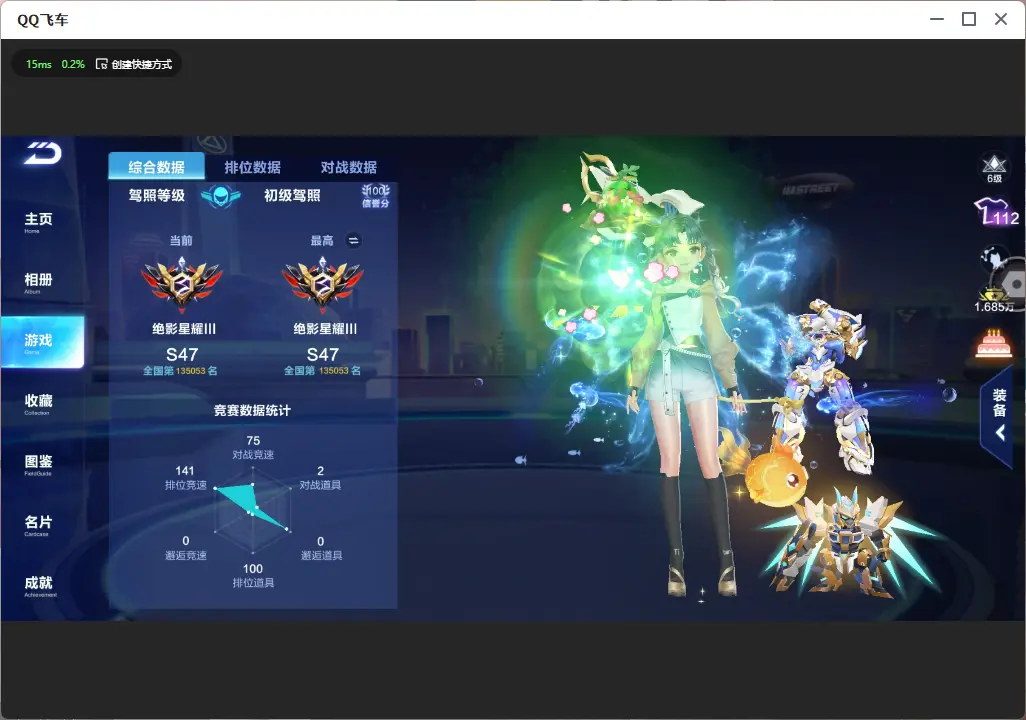
Task: Click the green-haired character avatar
Action: [687, 399]
